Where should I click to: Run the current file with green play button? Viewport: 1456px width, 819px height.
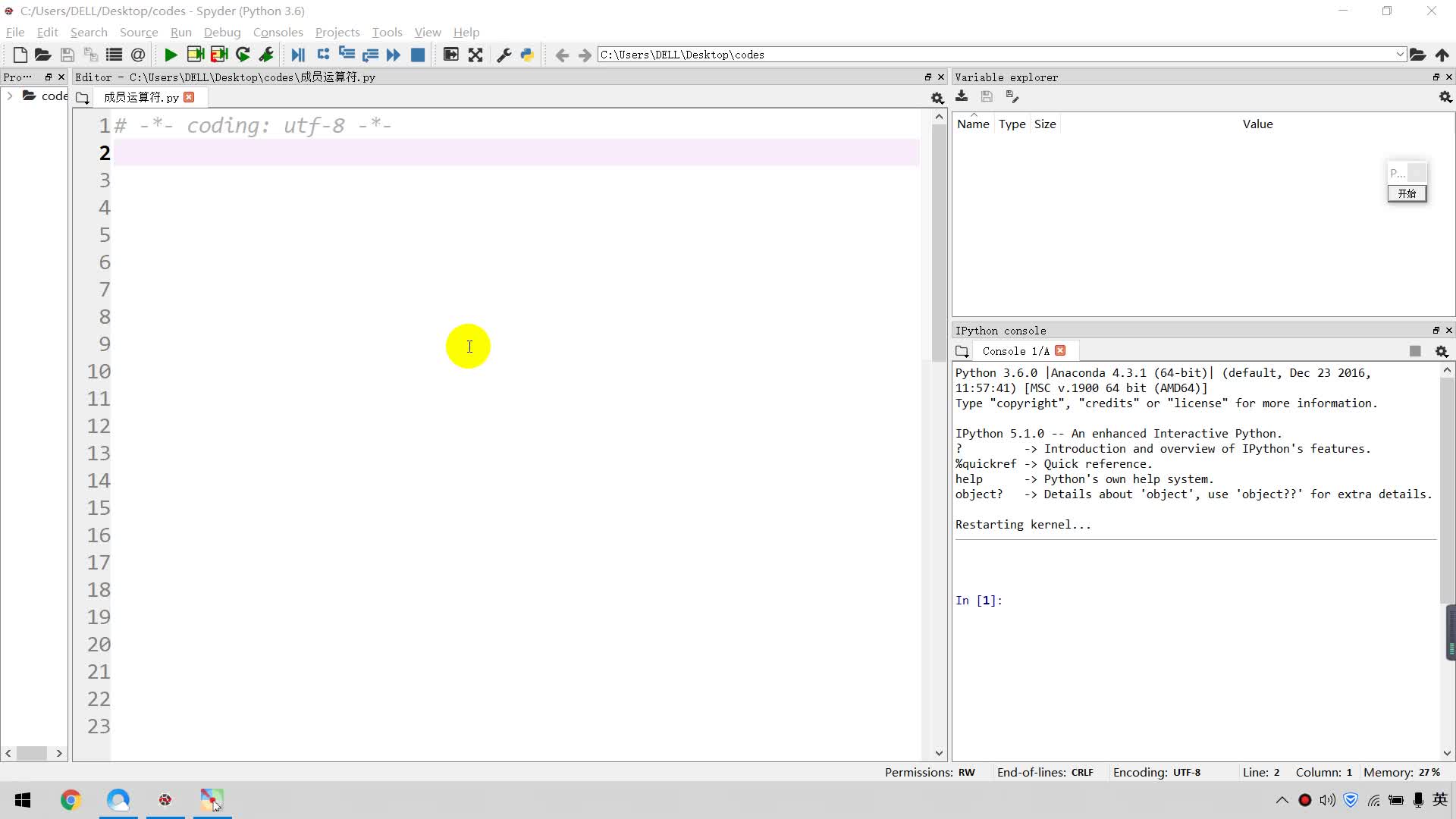pos(171,55)
